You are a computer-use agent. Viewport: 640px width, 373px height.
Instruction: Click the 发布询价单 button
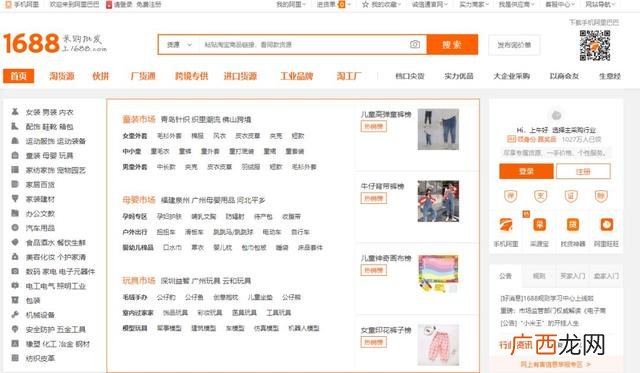click(x=514, y=45)
